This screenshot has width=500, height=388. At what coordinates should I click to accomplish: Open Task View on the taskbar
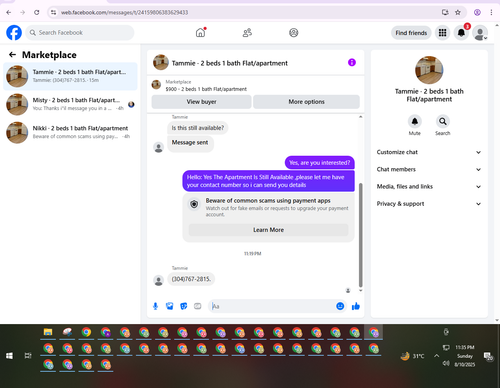click(x=28, y=356)
